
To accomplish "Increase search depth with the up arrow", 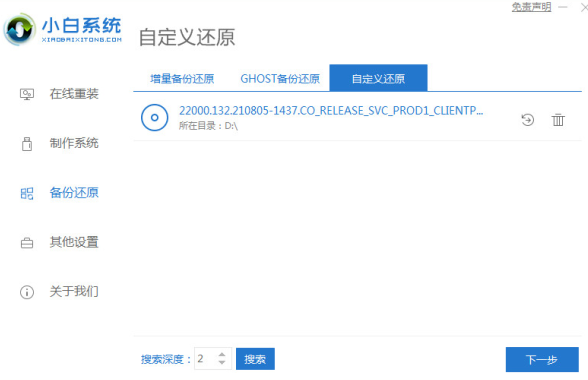I will coord(222,354).
